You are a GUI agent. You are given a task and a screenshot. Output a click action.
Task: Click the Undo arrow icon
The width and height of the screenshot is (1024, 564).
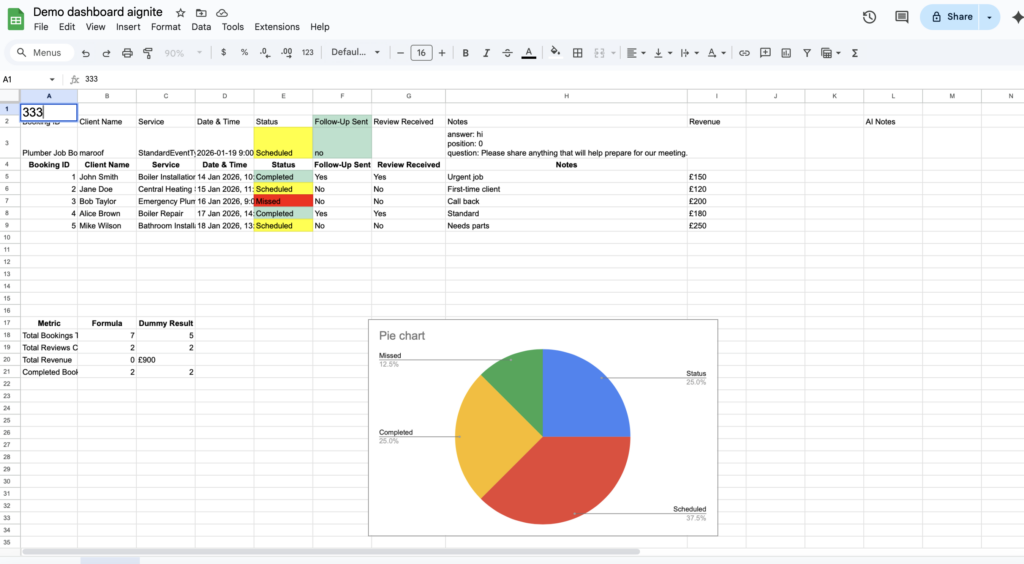(86, 53)
